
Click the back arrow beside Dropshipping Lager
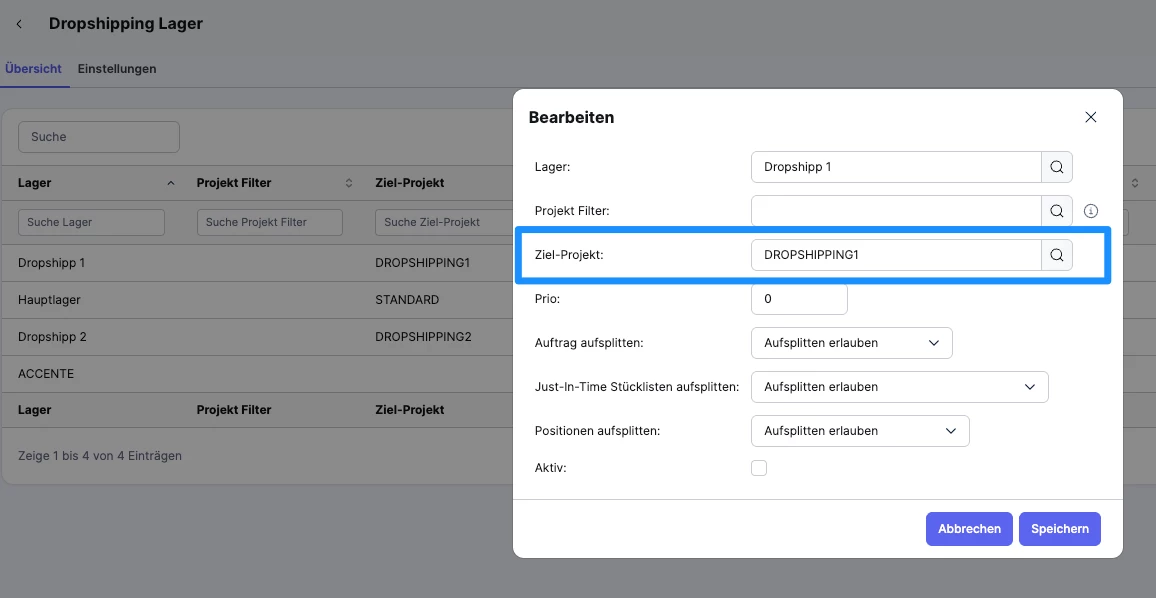pos(19,24)
